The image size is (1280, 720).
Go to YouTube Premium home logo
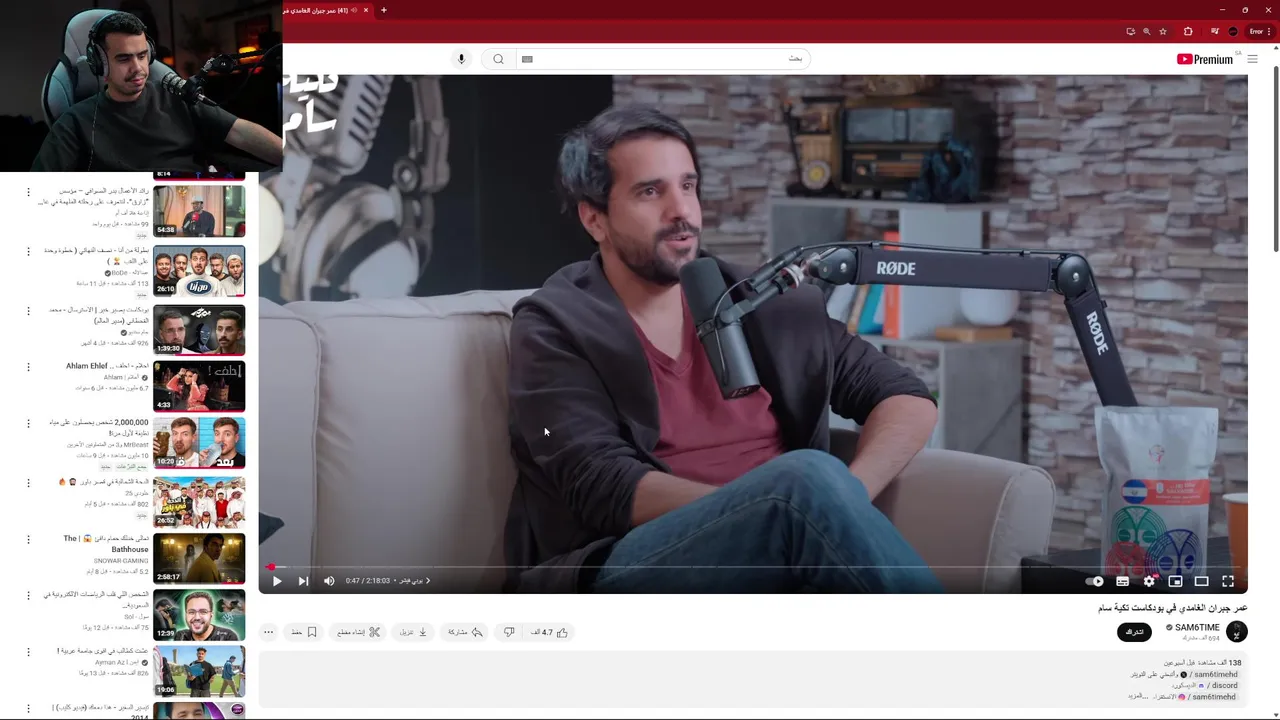pos(1205,59)
